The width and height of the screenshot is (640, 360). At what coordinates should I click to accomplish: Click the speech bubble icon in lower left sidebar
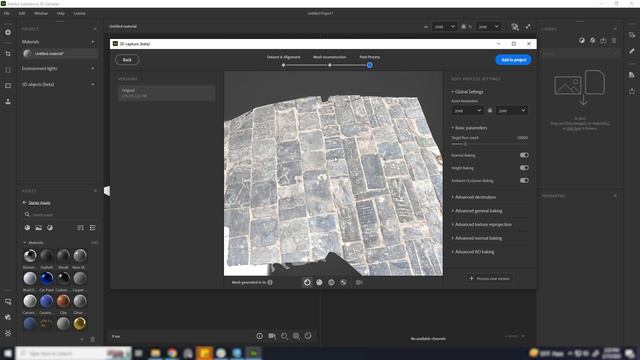click(x=8, y=302)
